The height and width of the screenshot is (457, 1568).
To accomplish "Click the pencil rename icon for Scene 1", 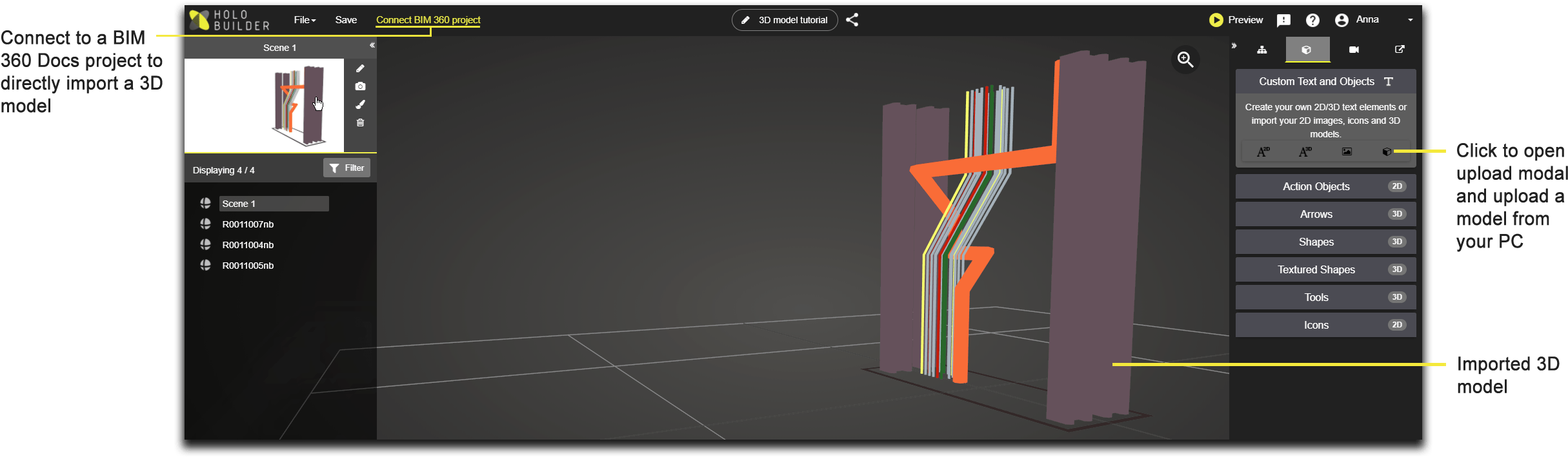I will pos(360,68).
